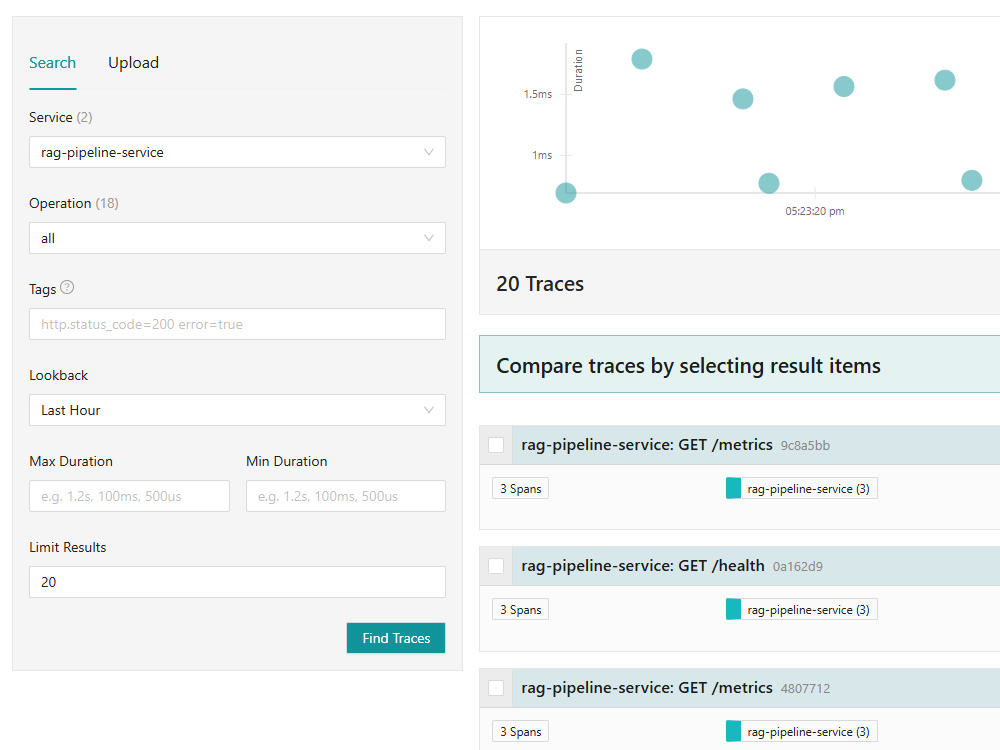
Task: Click the 20 Traces heading
Action: pyautogui.click(x=540, y=284)
